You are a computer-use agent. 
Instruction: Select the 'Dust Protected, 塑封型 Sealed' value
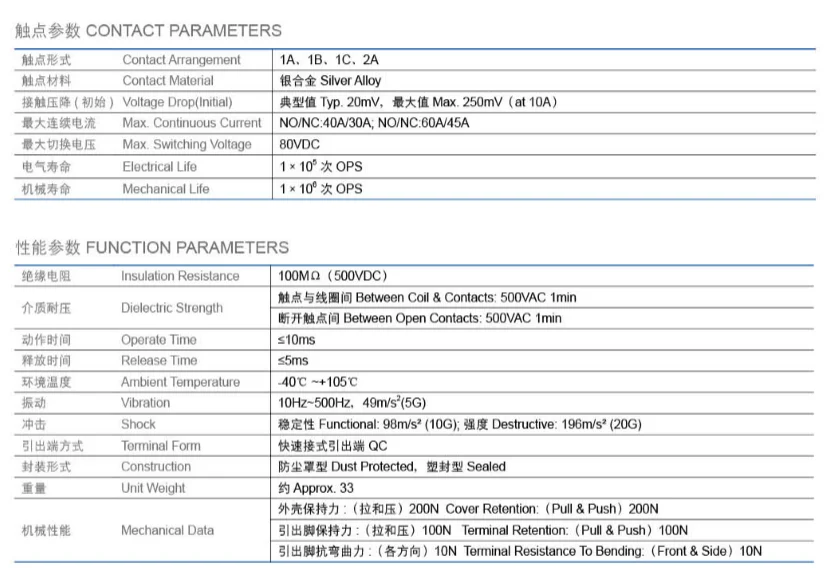coord(418,467)
